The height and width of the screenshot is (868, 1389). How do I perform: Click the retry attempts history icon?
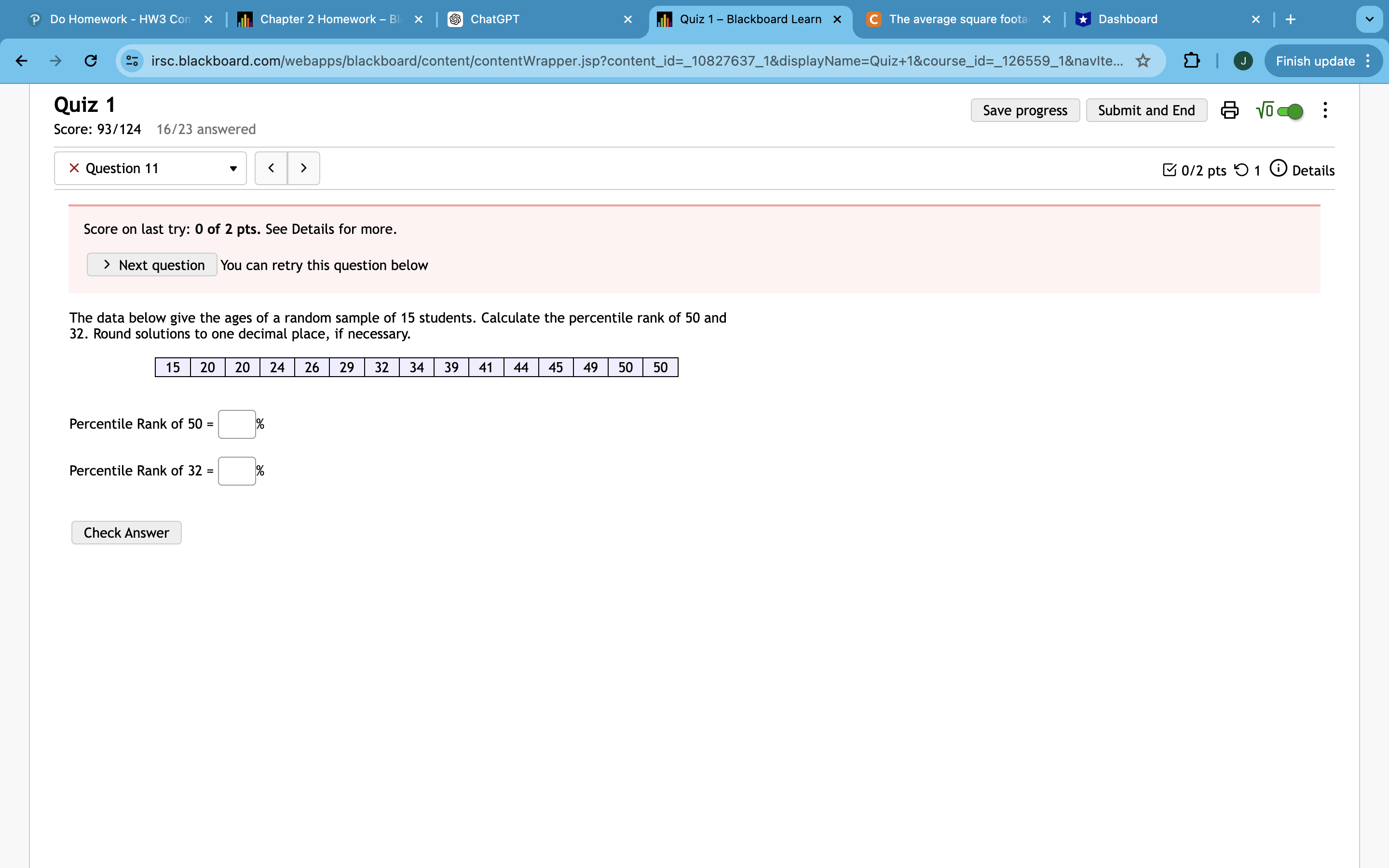click(1241, 169)
